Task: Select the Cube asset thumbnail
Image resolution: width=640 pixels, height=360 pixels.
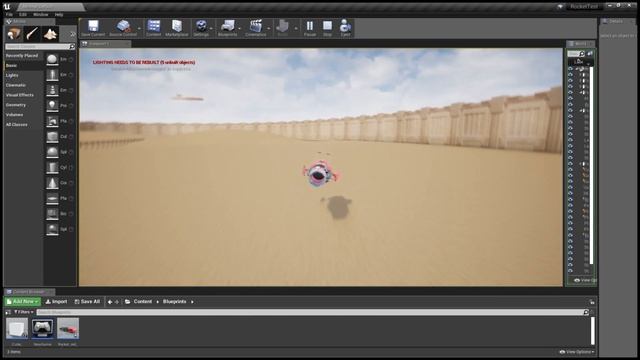Action: pos(17,329)
